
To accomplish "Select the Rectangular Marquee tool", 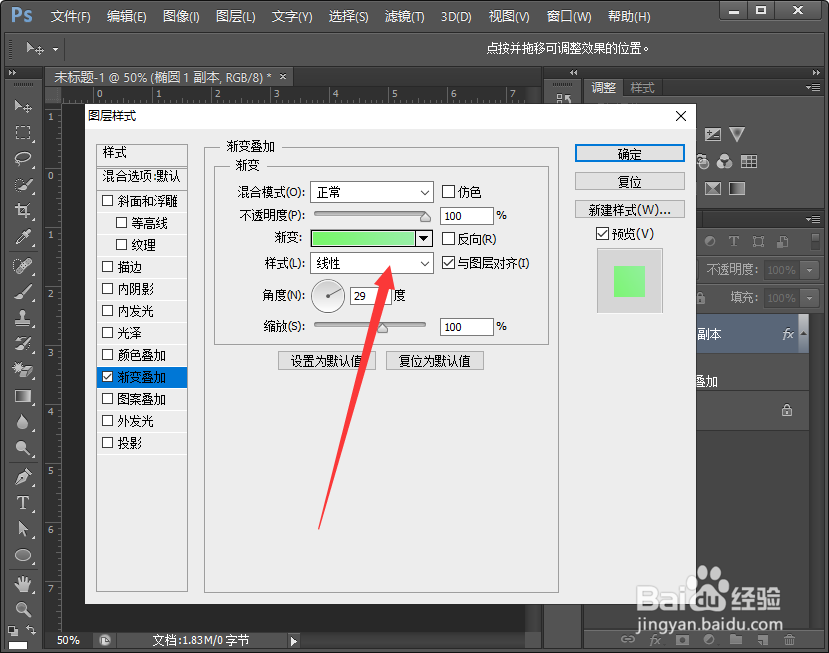I will pyautogui.click(x=23, y=132).
